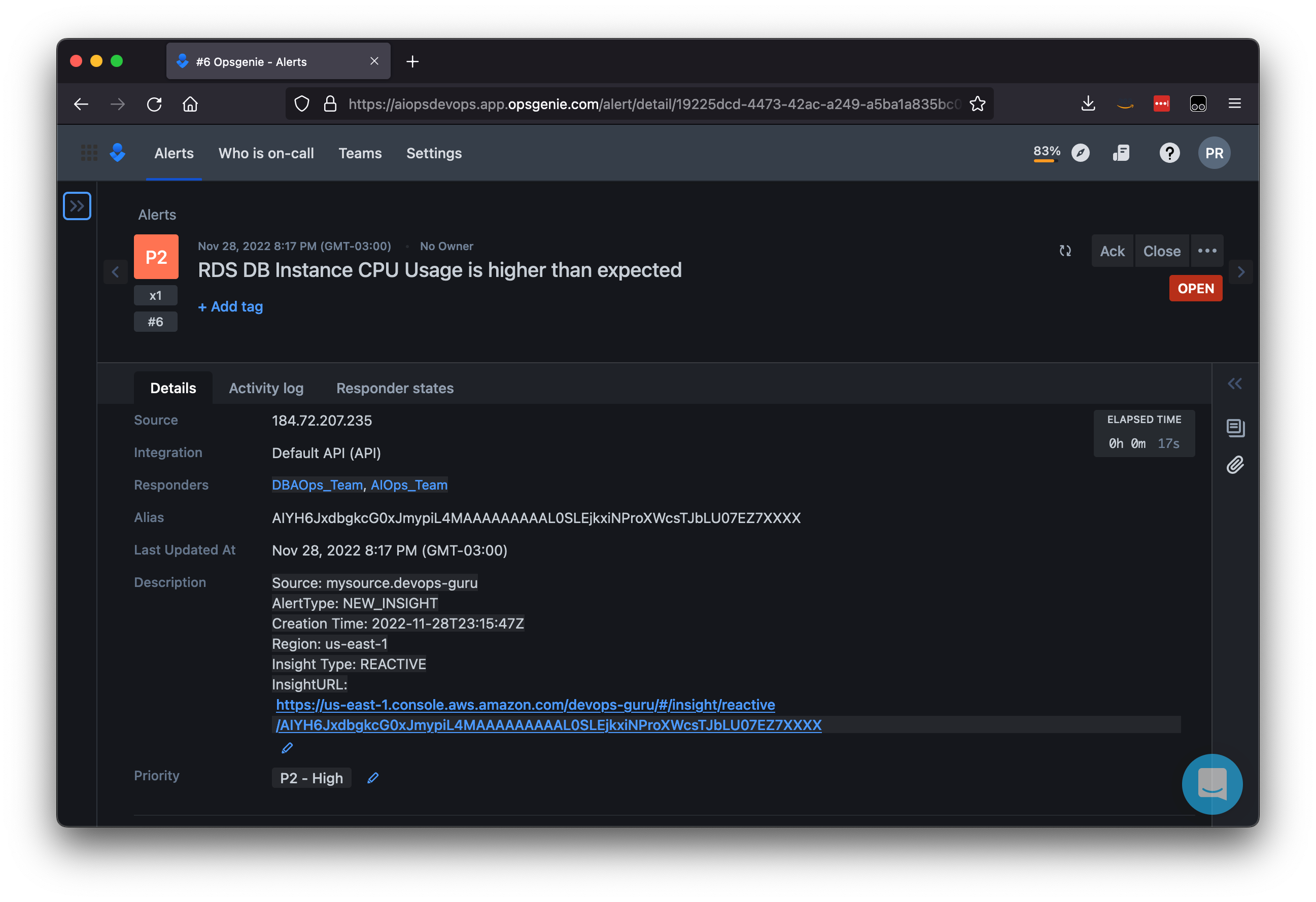This screenshot has width=1316, height=902.
Task: Acknowledge the alert with the Ack button
Action: tap(1112, 251)
